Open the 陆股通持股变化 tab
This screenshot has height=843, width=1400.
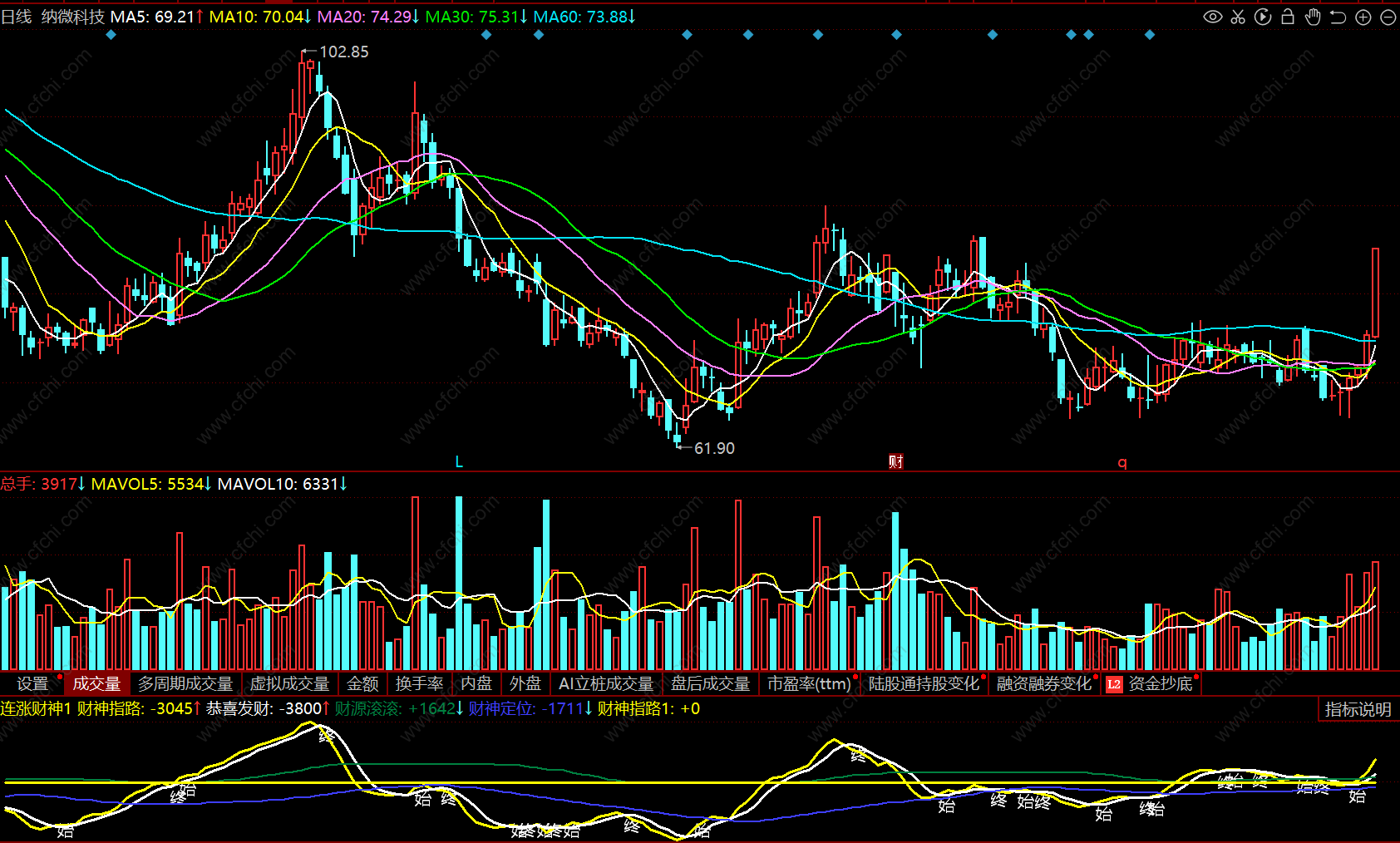click(924, 683)
